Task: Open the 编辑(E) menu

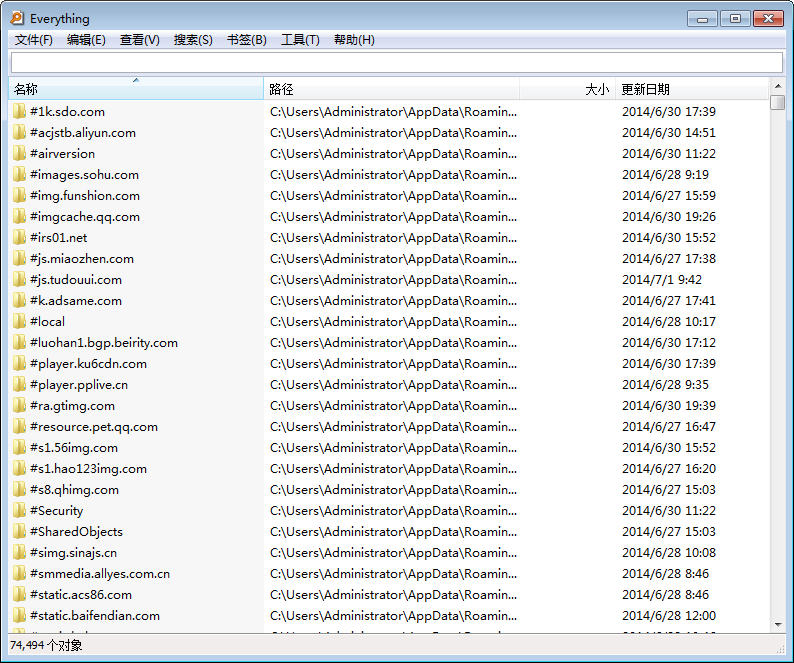Action: pos(86,40)
